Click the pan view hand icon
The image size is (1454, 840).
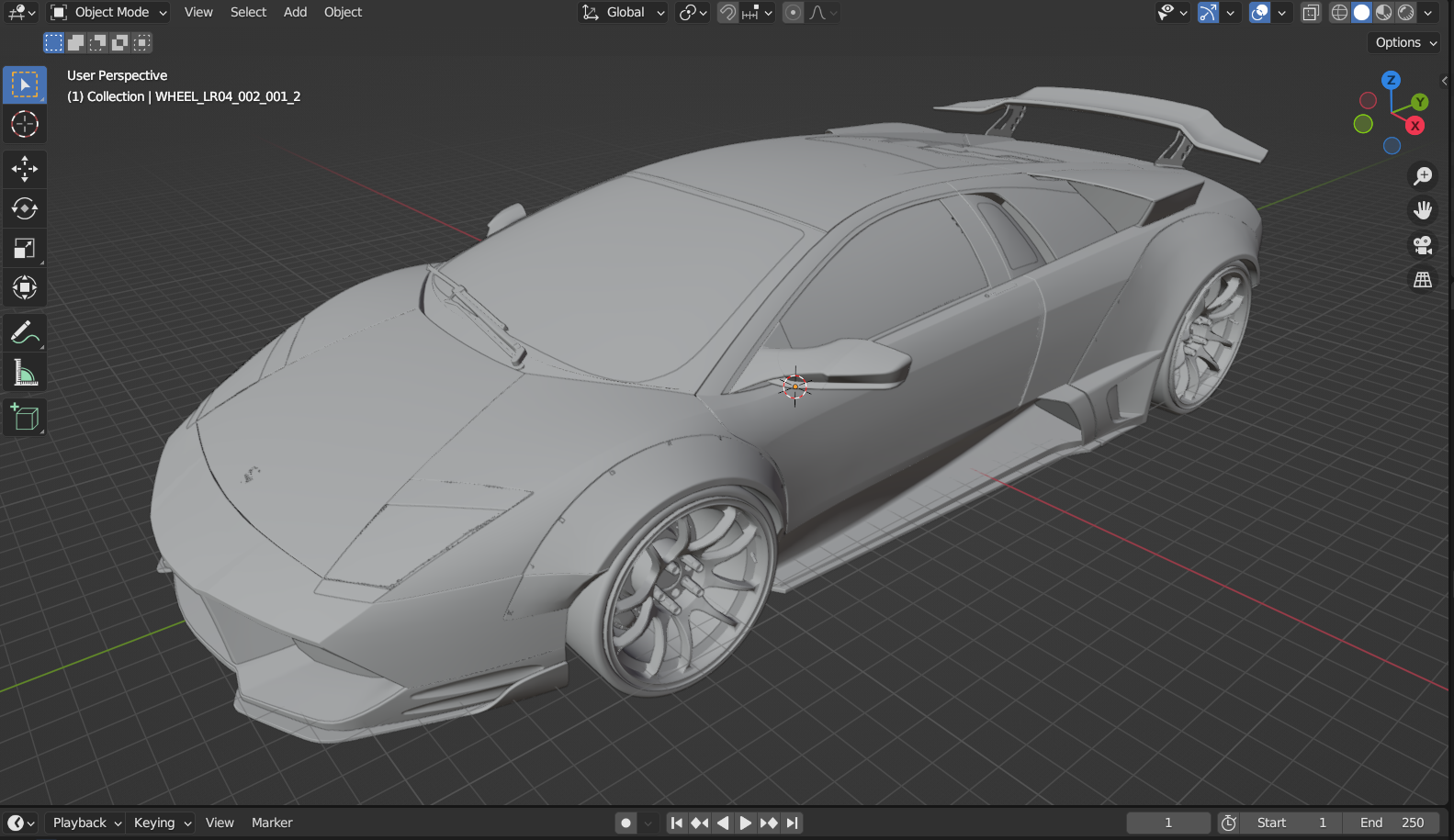(x=1423, y=210)
